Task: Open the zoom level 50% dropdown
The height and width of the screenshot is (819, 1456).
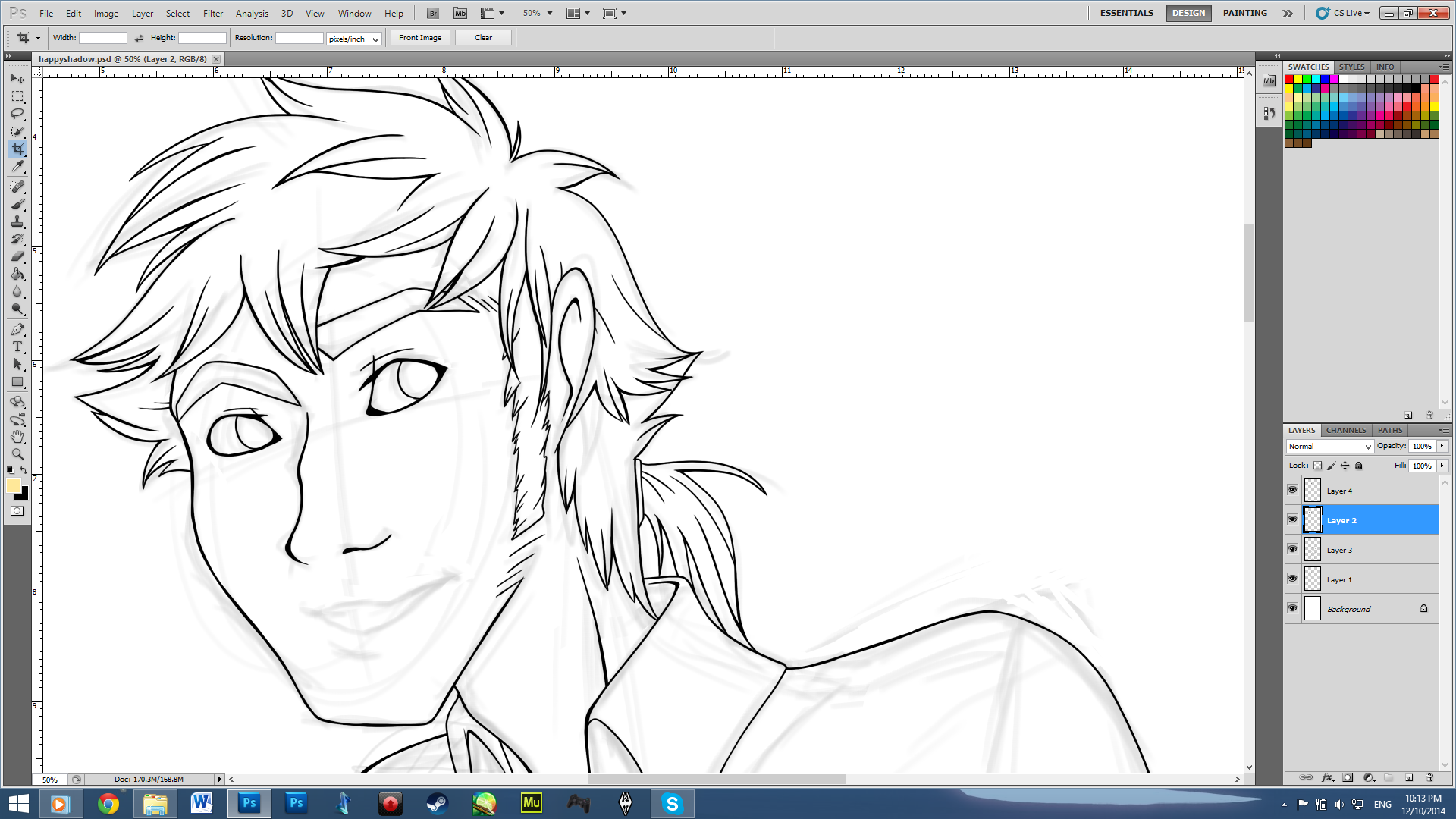Action: [550, 13]
